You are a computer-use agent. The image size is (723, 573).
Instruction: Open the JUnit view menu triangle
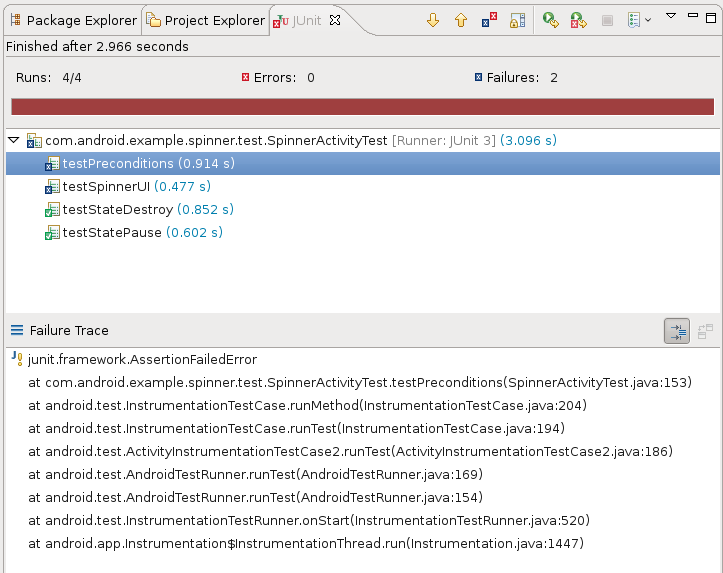671,16
